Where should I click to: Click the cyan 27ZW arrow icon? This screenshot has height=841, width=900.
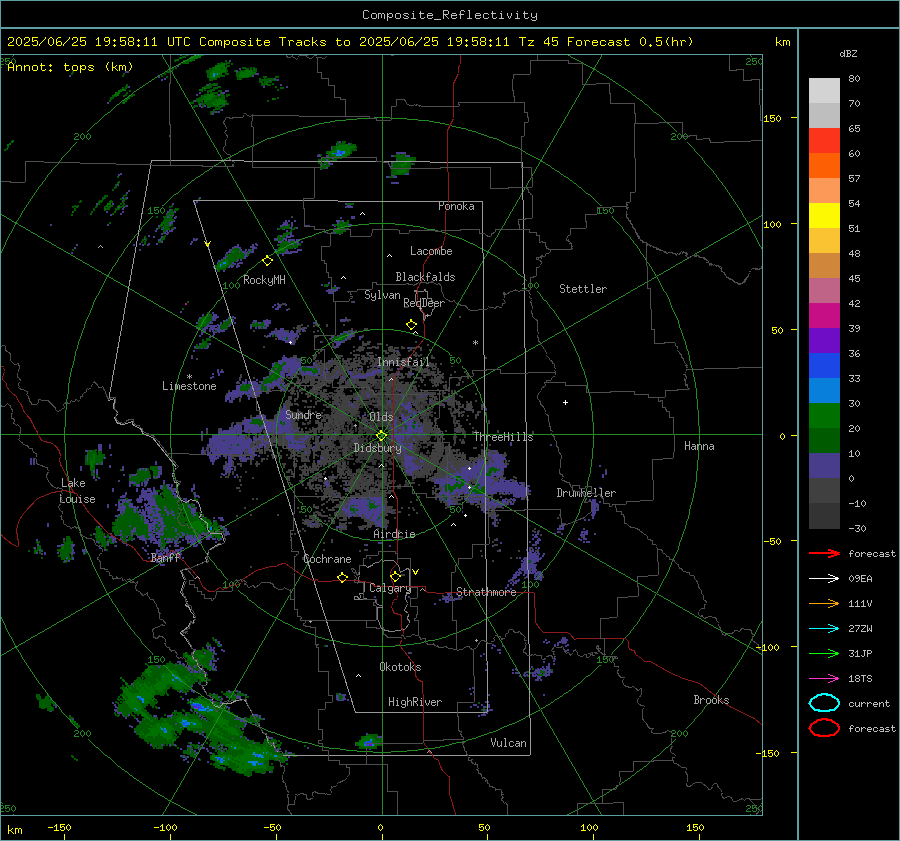point(824,629)
